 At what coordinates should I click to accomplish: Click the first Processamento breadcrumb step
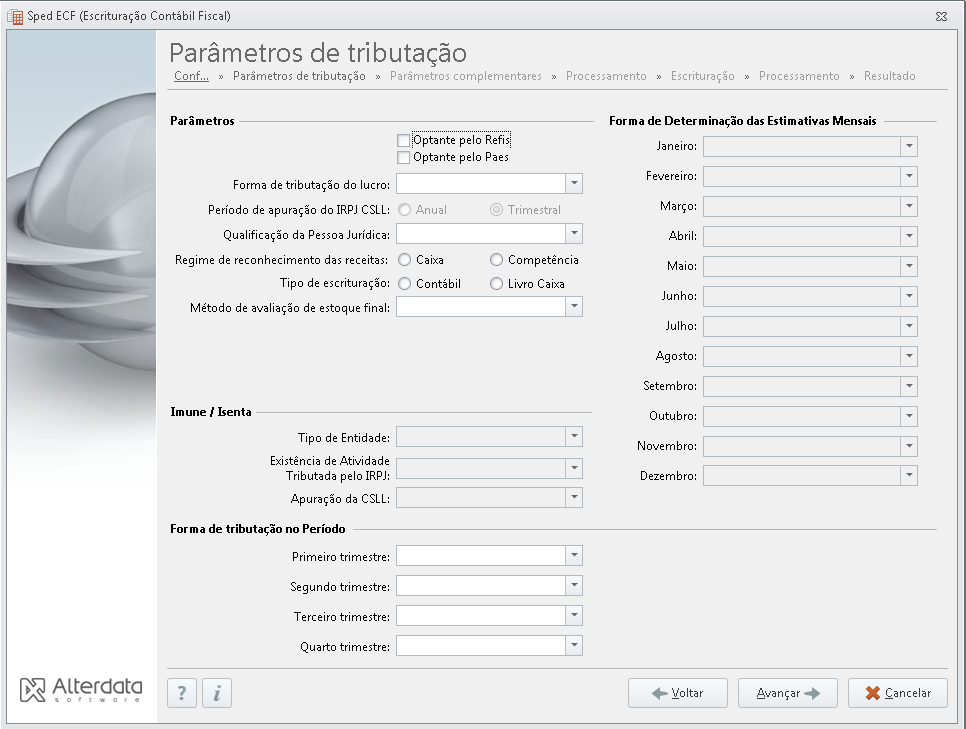coord(606,76)
